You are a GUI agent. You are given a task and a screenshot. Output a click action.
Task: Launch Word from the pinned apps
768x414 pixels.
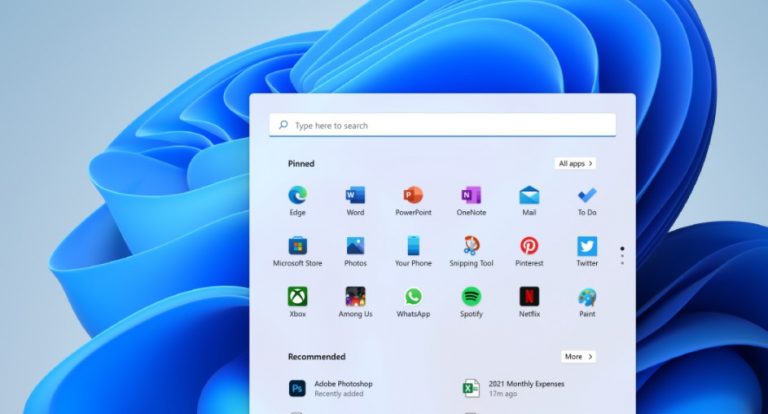[355, 201]
